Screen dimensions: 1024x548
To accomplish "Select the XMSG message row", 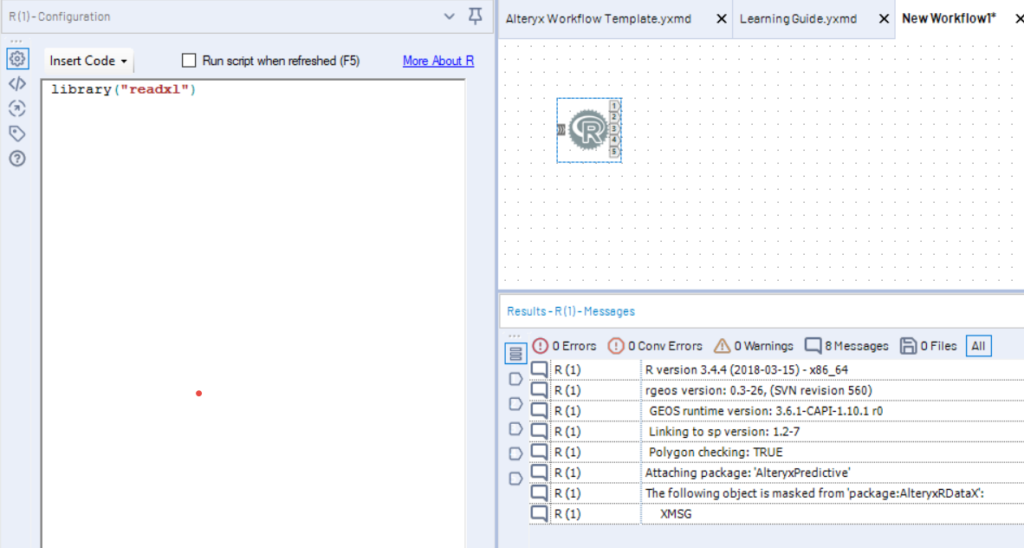I will (x=776, y=514).
